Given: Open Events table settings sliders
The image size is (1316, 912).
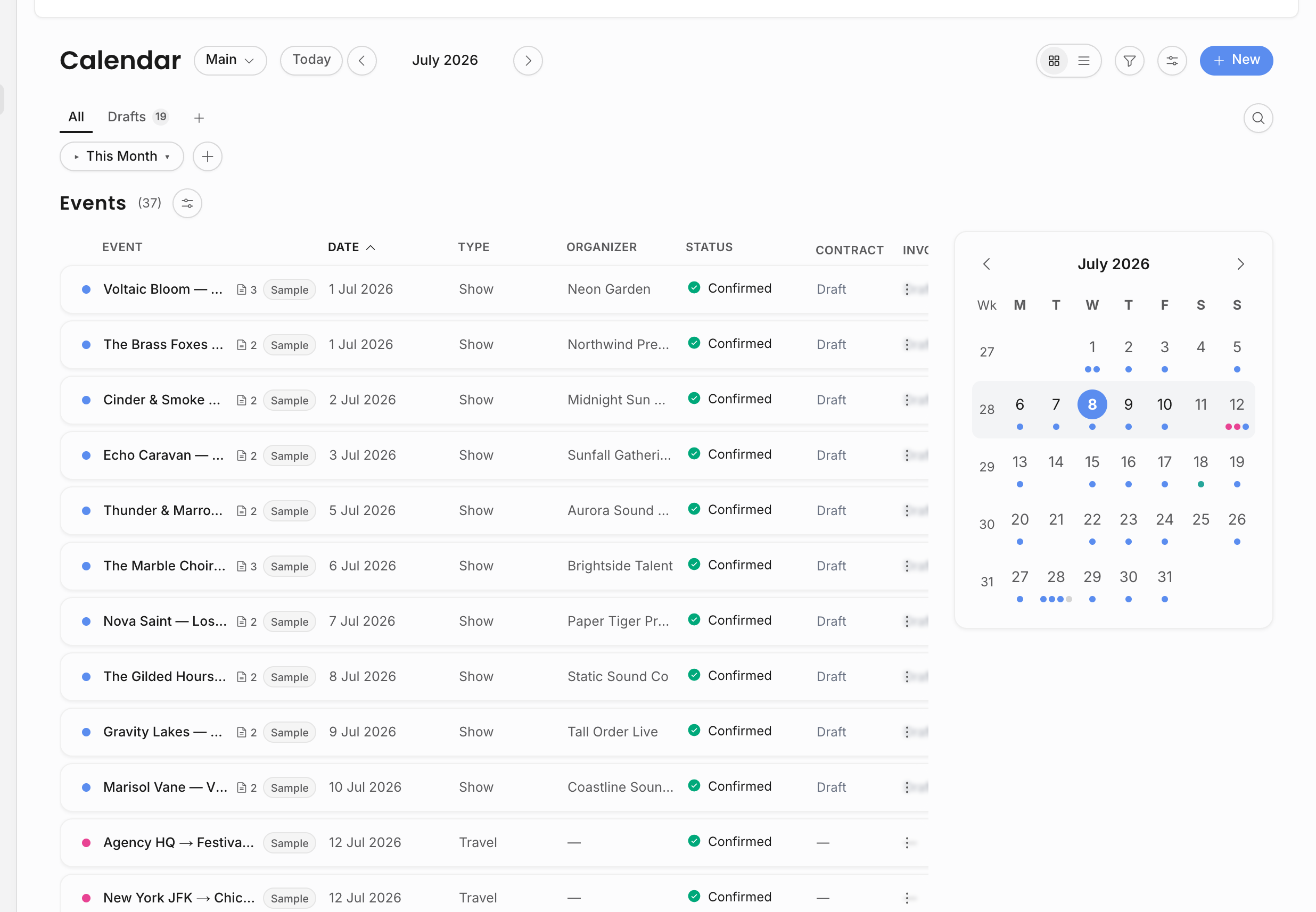Looking at the screenshot, I should click(187, 203).
